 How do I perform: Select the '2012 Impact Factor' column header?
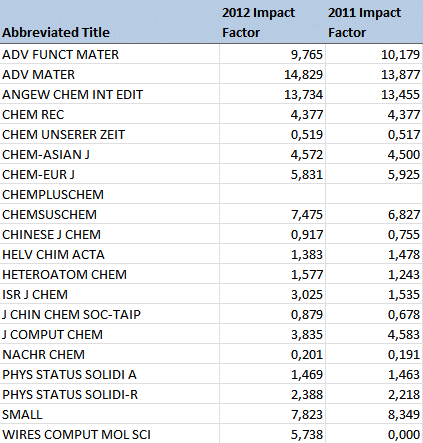coord(272,22)
